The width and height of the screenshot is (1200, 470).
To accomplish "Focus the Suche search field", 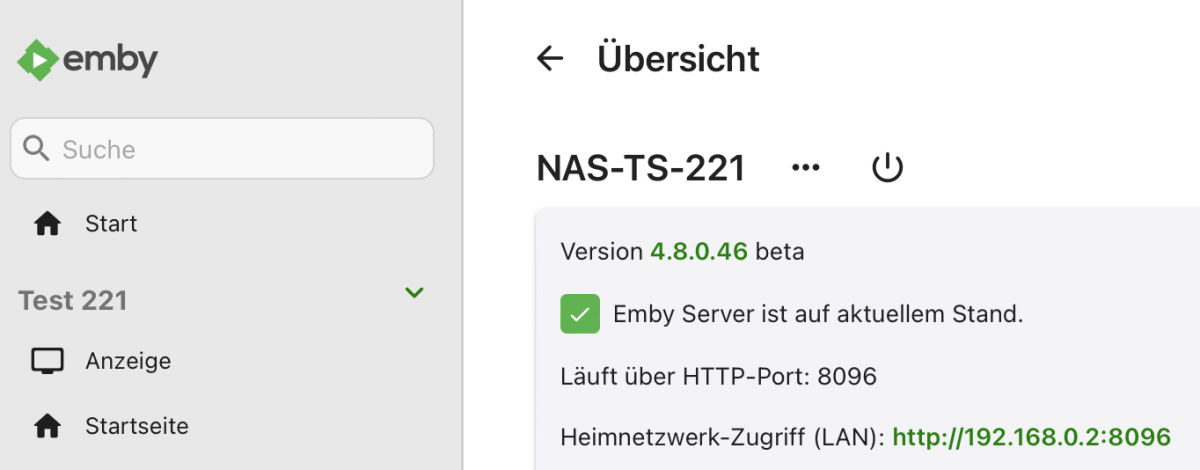I will point(240,149).
